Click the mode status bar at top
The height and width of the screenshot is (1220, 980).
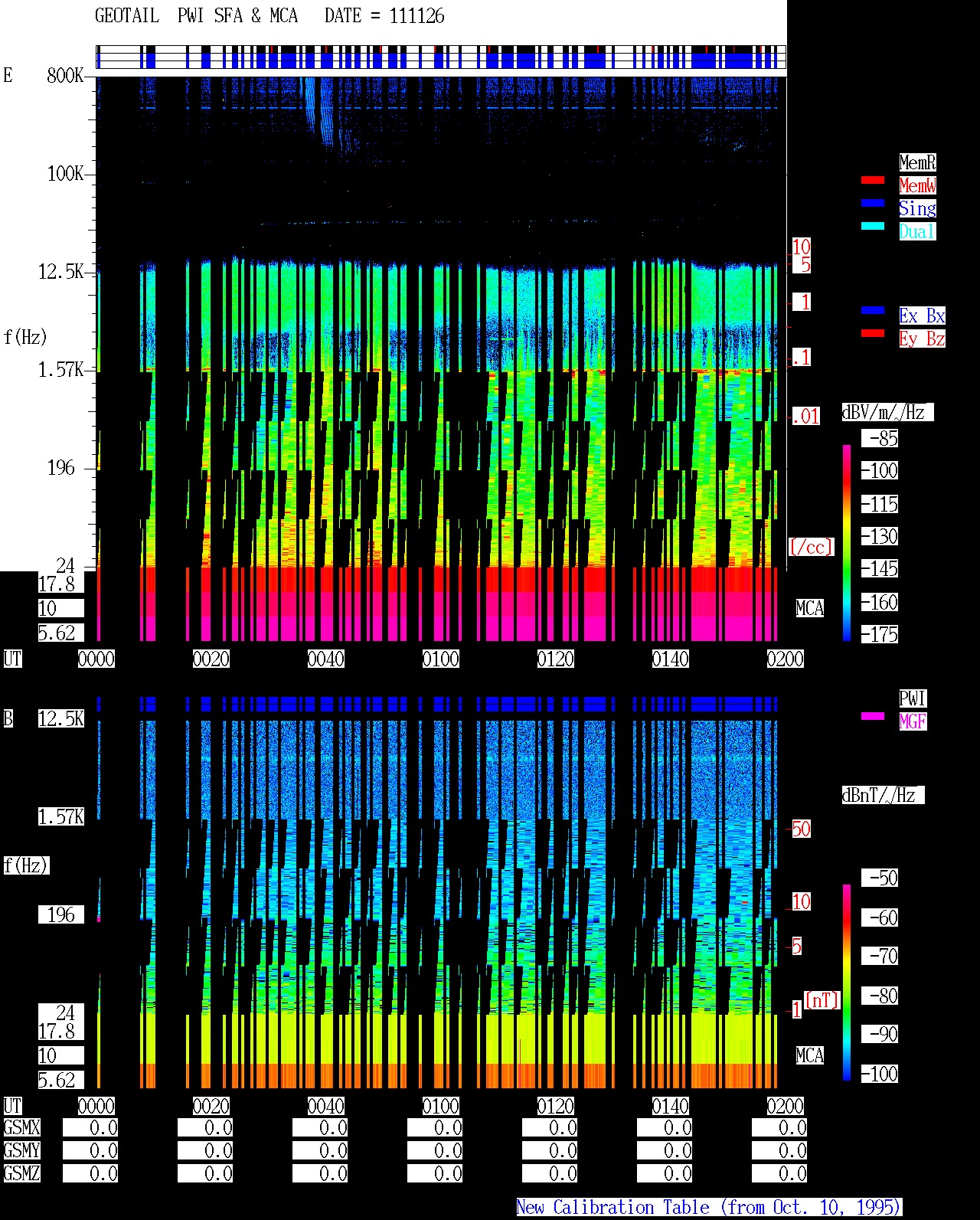pyautogui.click(x=441, y=57)
